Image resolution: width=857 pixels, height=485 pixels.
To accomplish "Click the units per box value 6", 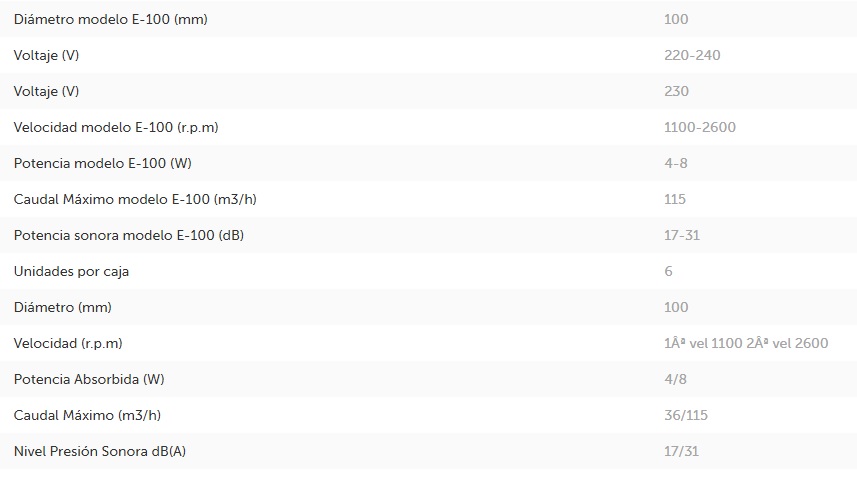I will coord(668,271).
